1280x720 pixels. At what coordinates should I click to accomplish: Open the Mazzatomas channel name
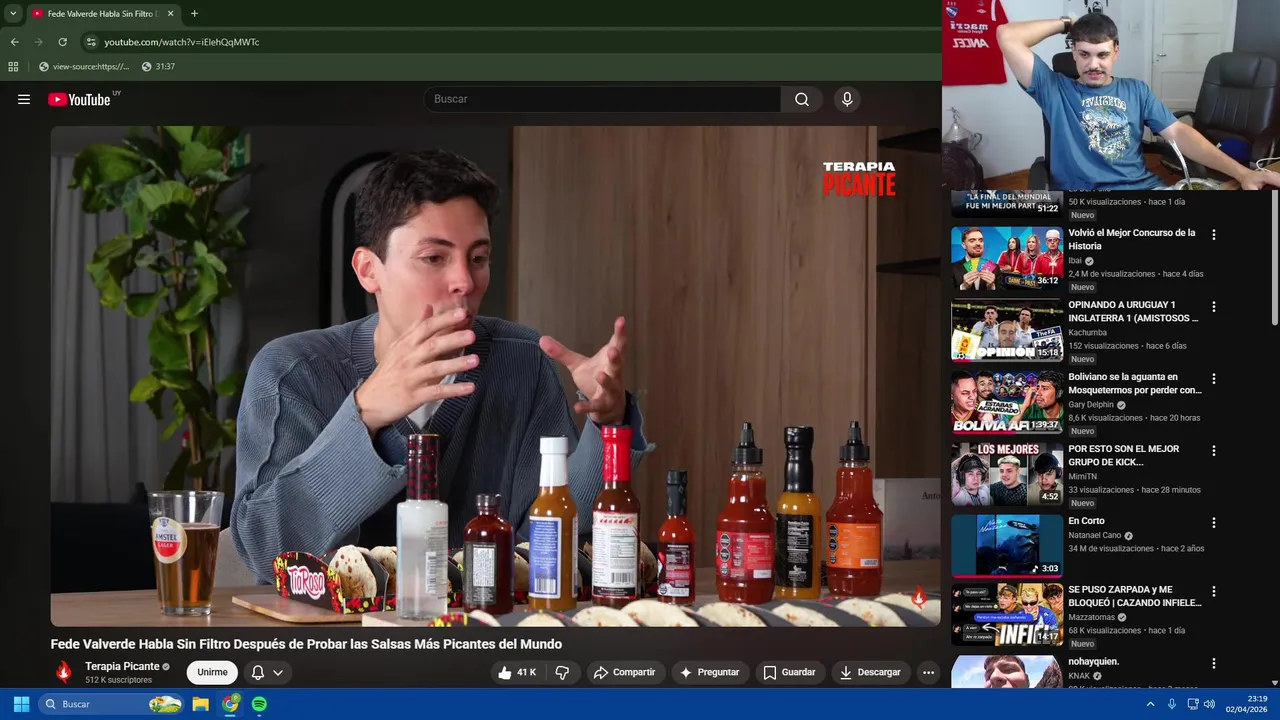1093,617
